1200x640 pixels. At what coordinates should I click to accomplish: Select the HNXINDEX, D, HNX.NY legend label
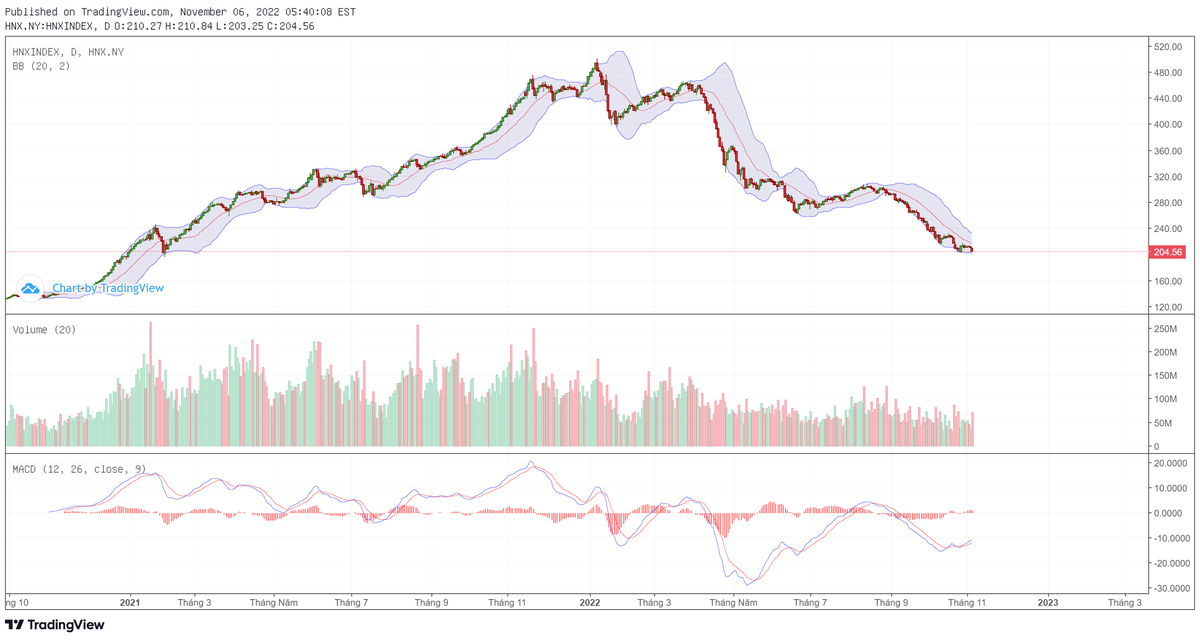tap(69, 51)
